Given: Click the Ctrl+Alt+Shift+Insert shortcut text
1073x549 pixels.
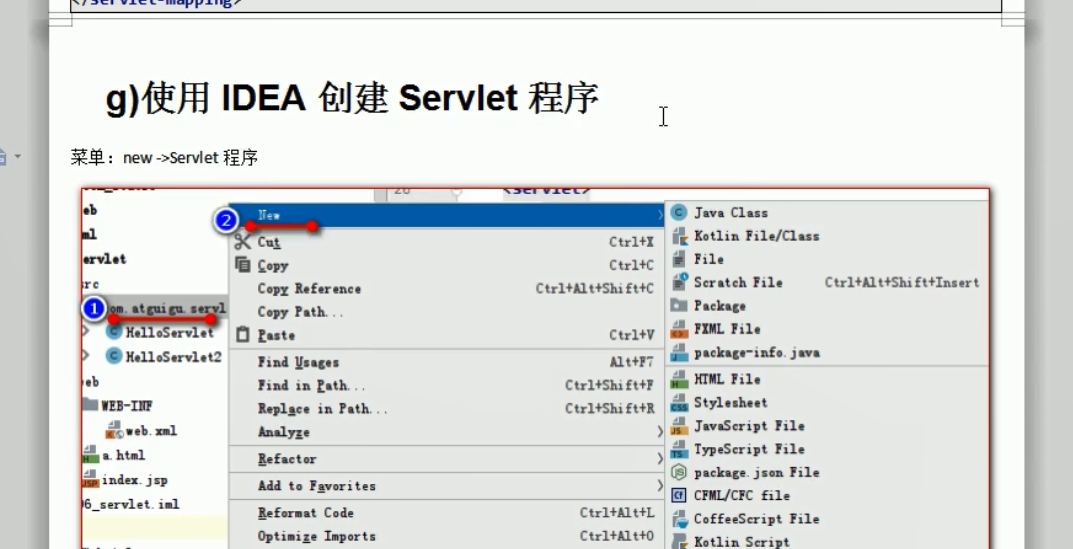Looking at the screenshot, I should (x=902, y=282).
